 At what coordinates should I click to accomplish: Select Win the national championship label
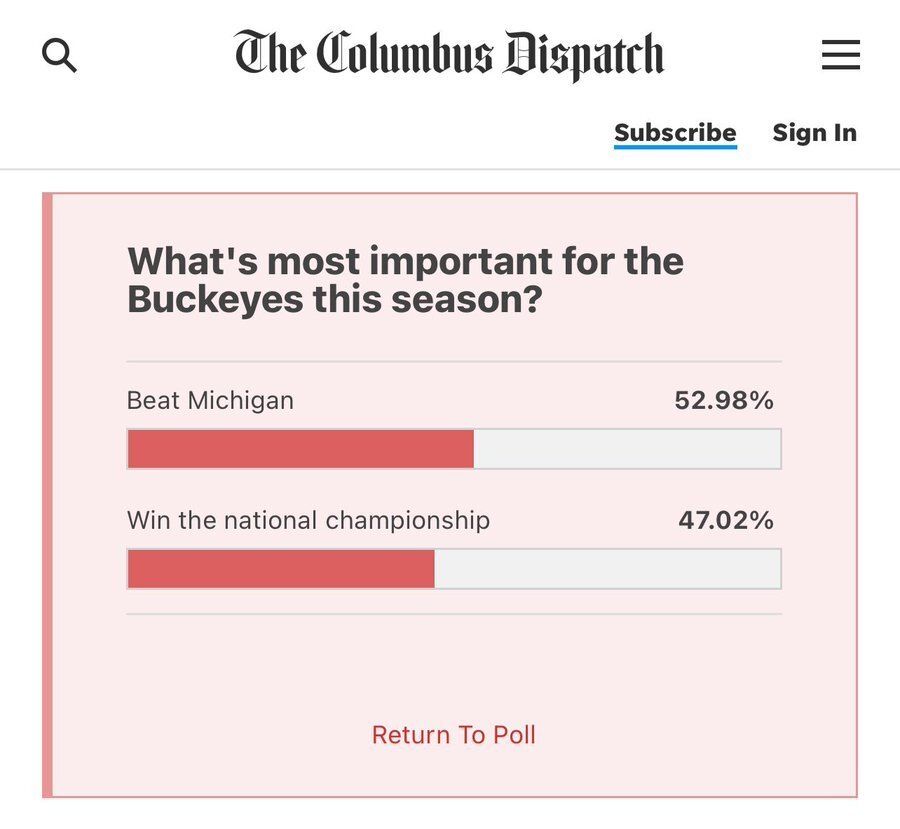(x=308, y=520)
